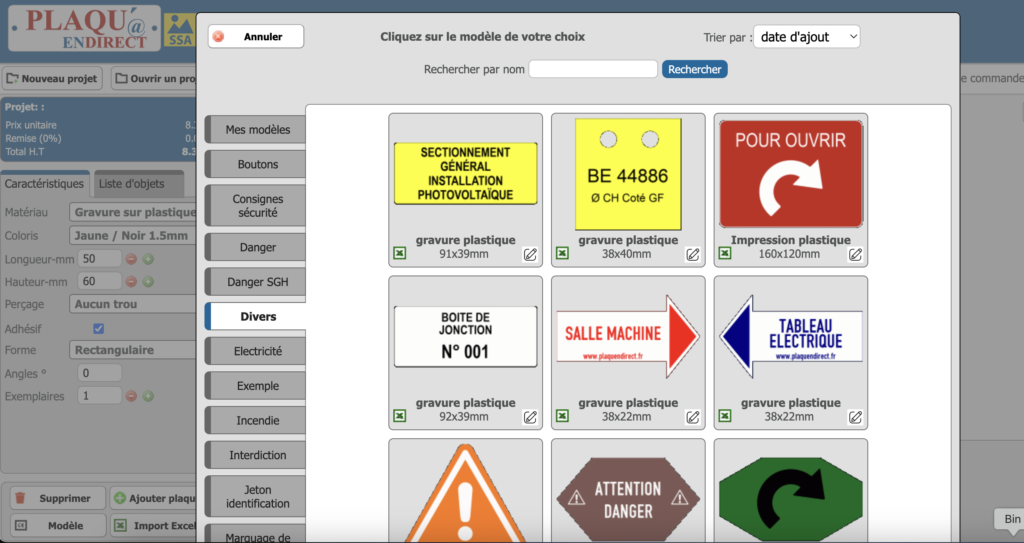Image resolution: width=1024 pixels, height=543 pixels.
Task: Click the Excel icon under BOITE DE JONCTION model
Action: pyautogui.click(x=399, y=416)
